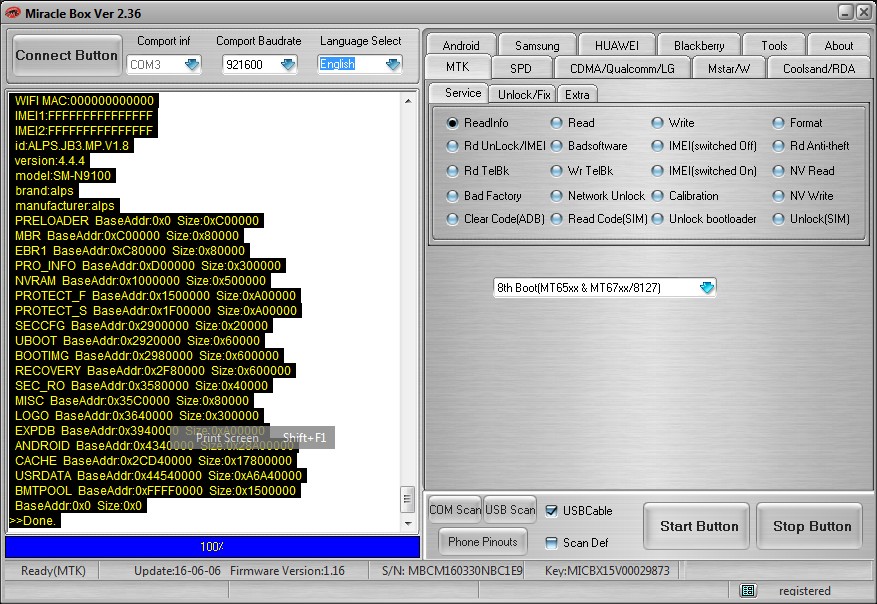
Task: Open the Extra sub-tab
Action: 577,95
